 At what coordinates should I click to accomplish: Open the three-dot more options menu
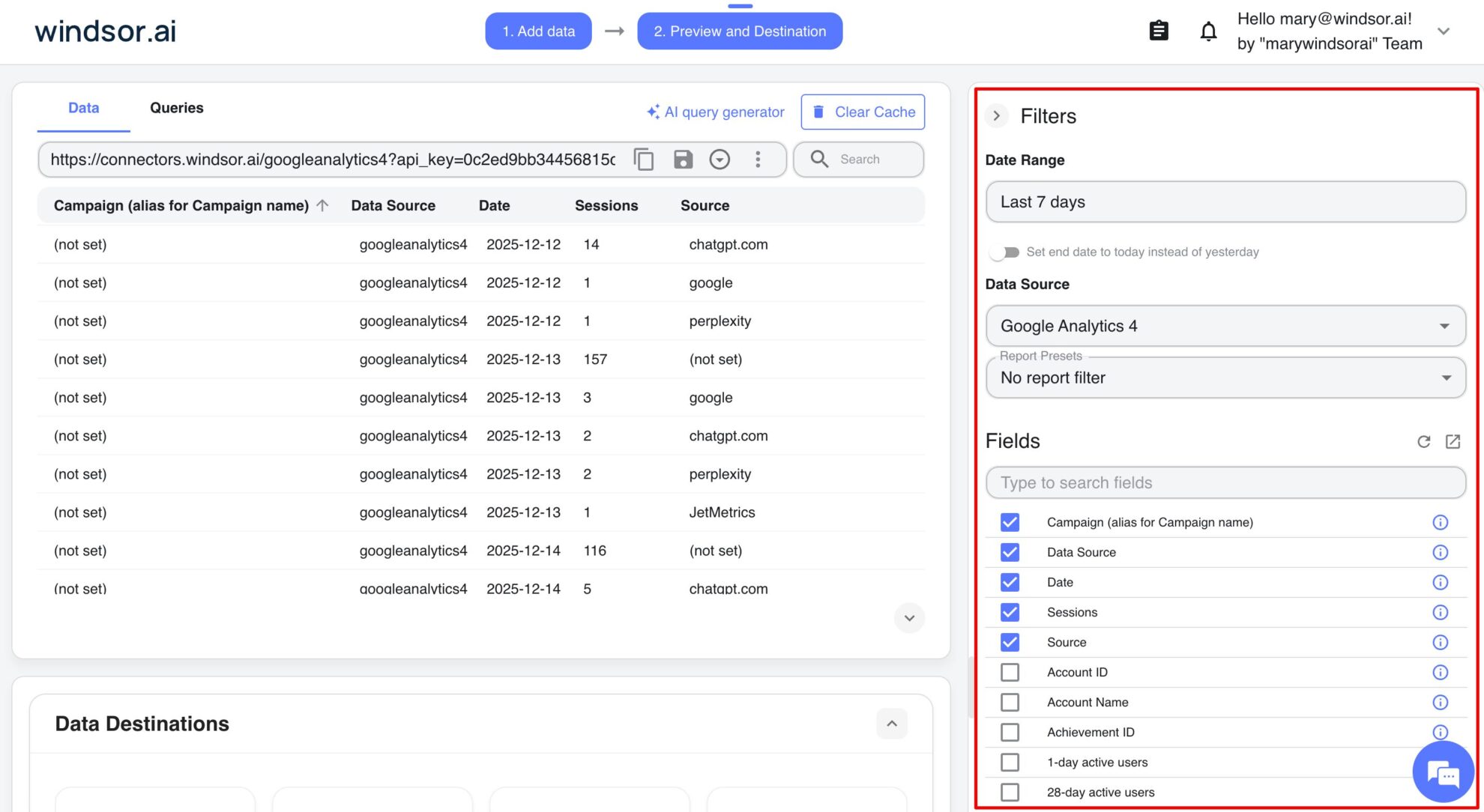coord(758,160)
